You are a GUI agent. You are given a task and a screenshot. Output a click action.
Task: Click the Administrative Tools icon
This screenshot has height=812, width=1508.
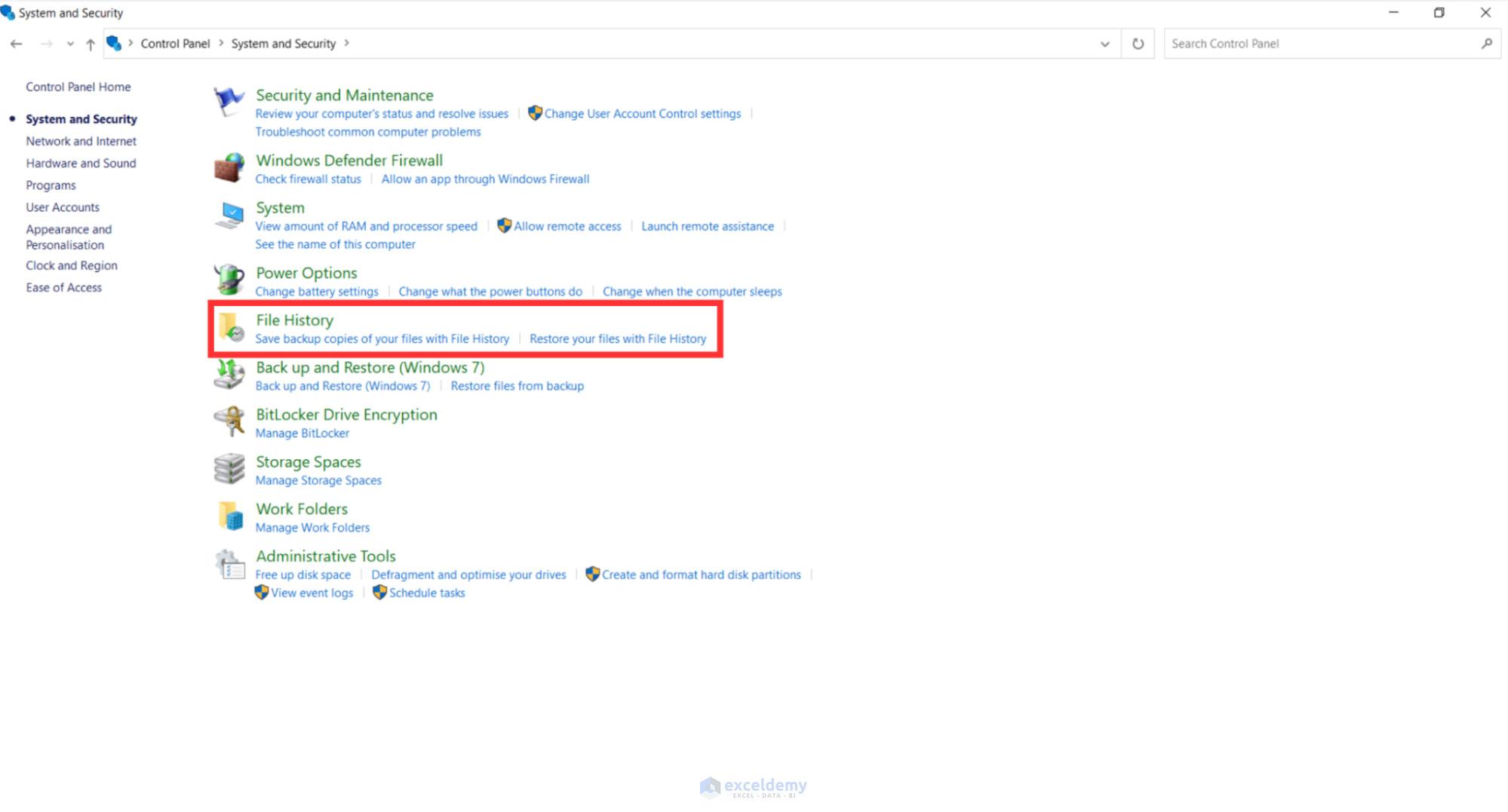[x=229, y=564]
